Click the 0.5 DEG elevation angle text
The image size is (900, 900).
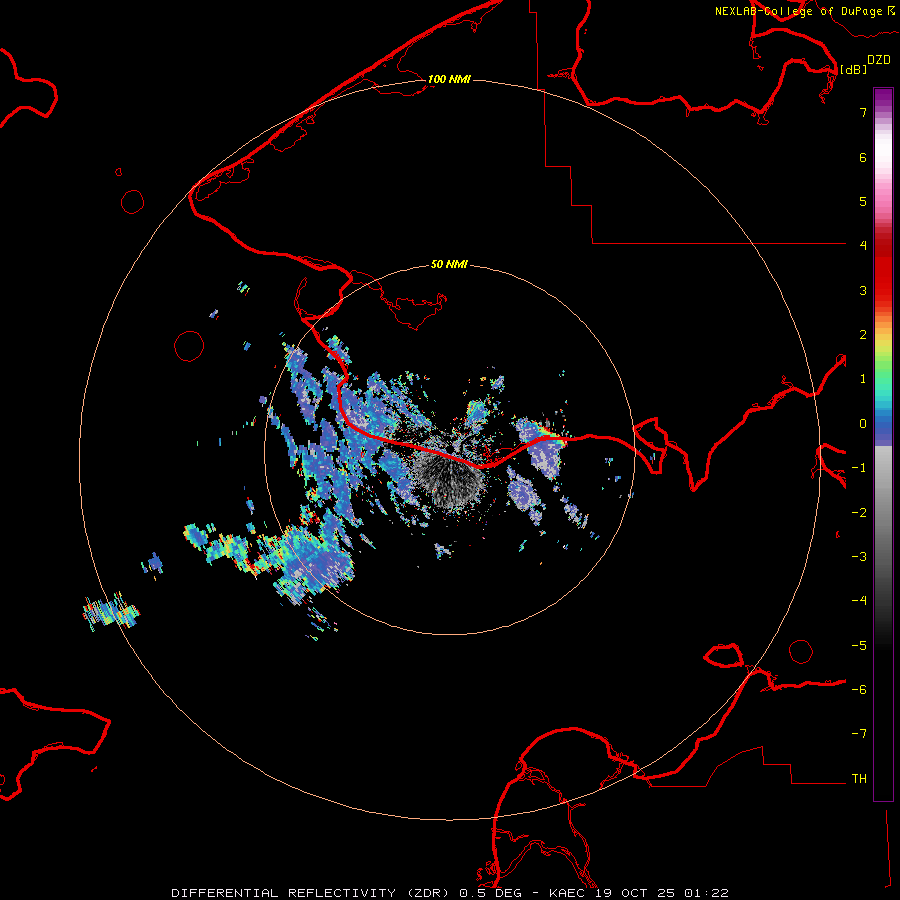pos(491,893)
